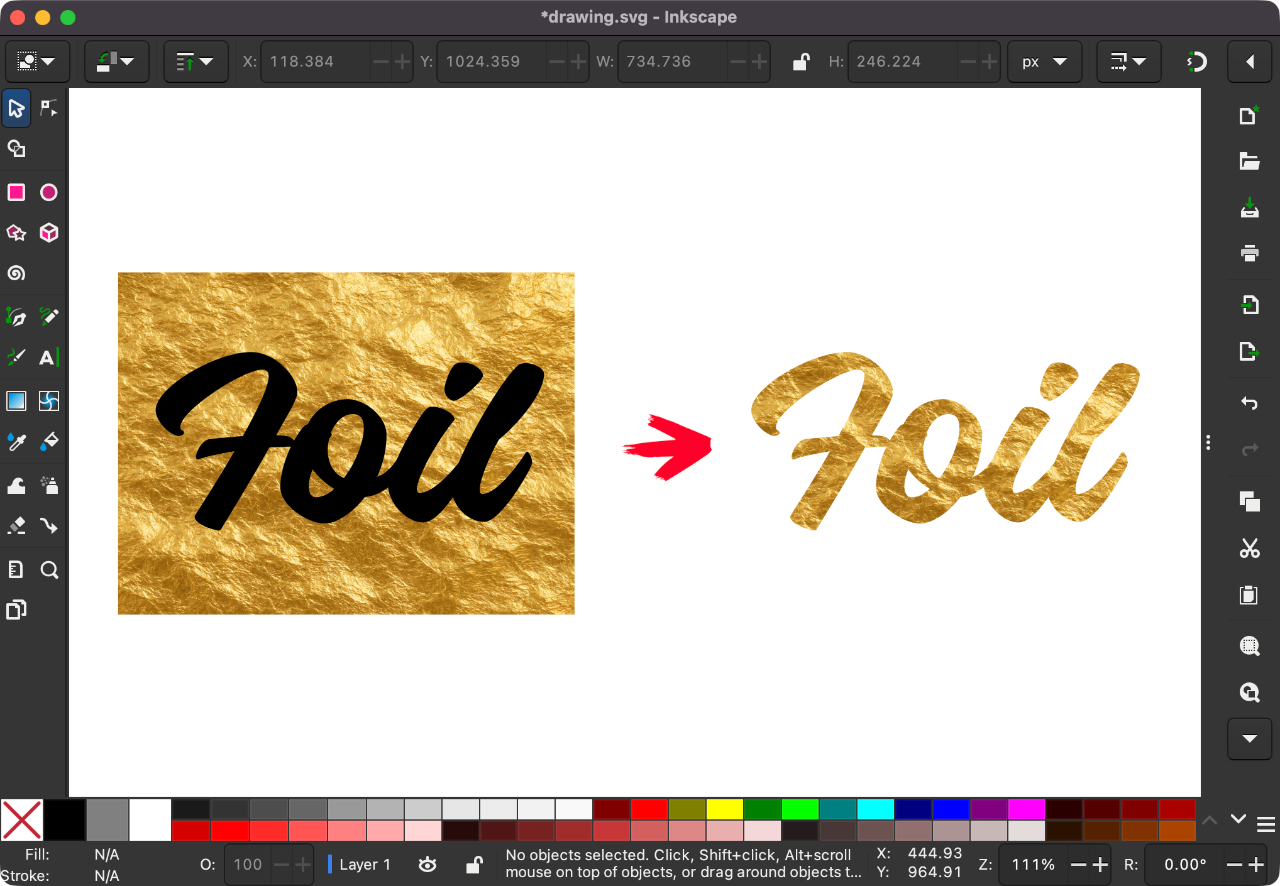Screen dimensions: 1280x886
Task: Open the px units dropdown
Action: pos(1045,62)
